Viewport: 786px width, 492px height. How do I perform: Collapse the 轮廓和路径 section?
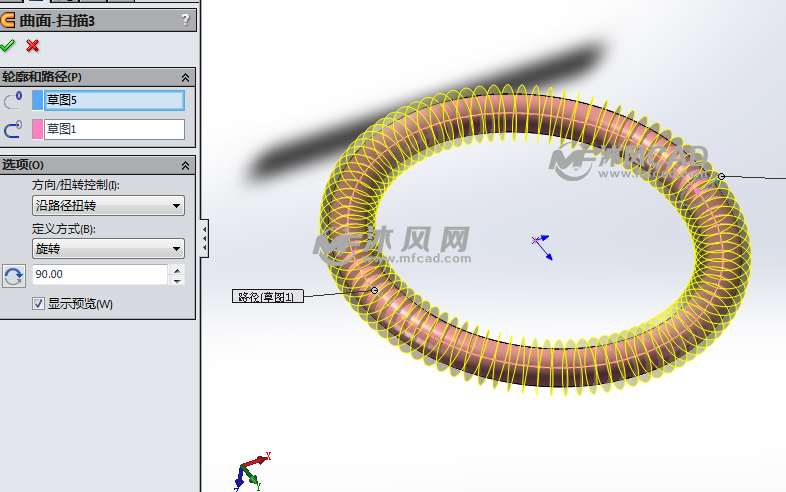pos(185,77)
